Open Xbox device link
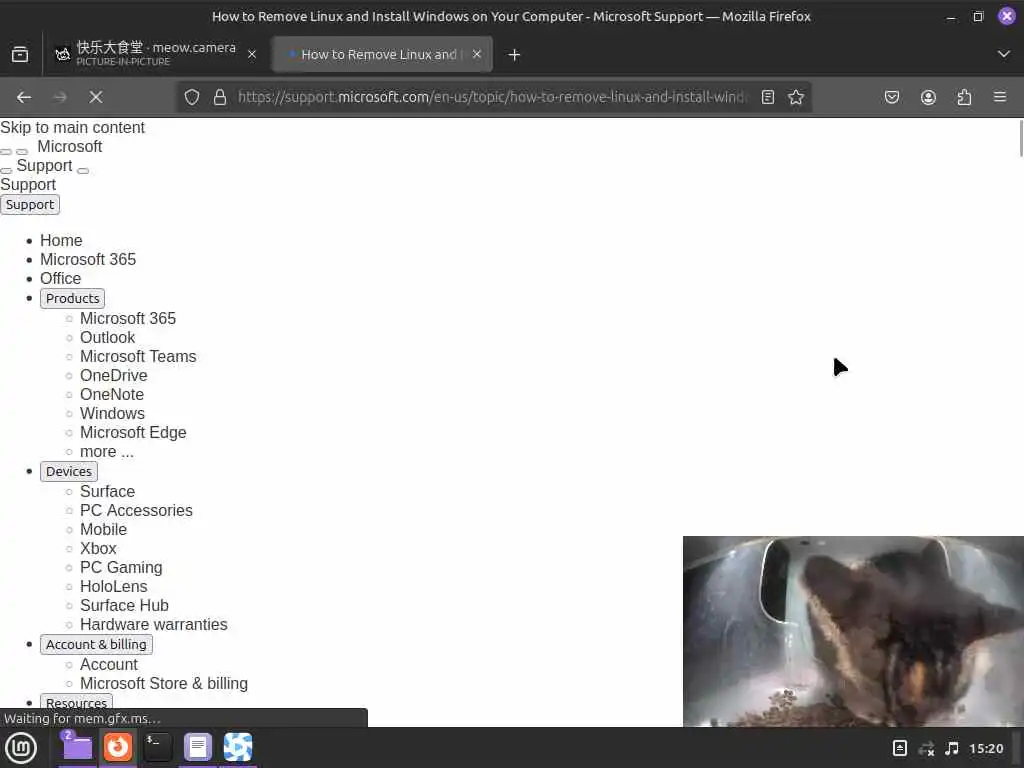 [99, 548]
